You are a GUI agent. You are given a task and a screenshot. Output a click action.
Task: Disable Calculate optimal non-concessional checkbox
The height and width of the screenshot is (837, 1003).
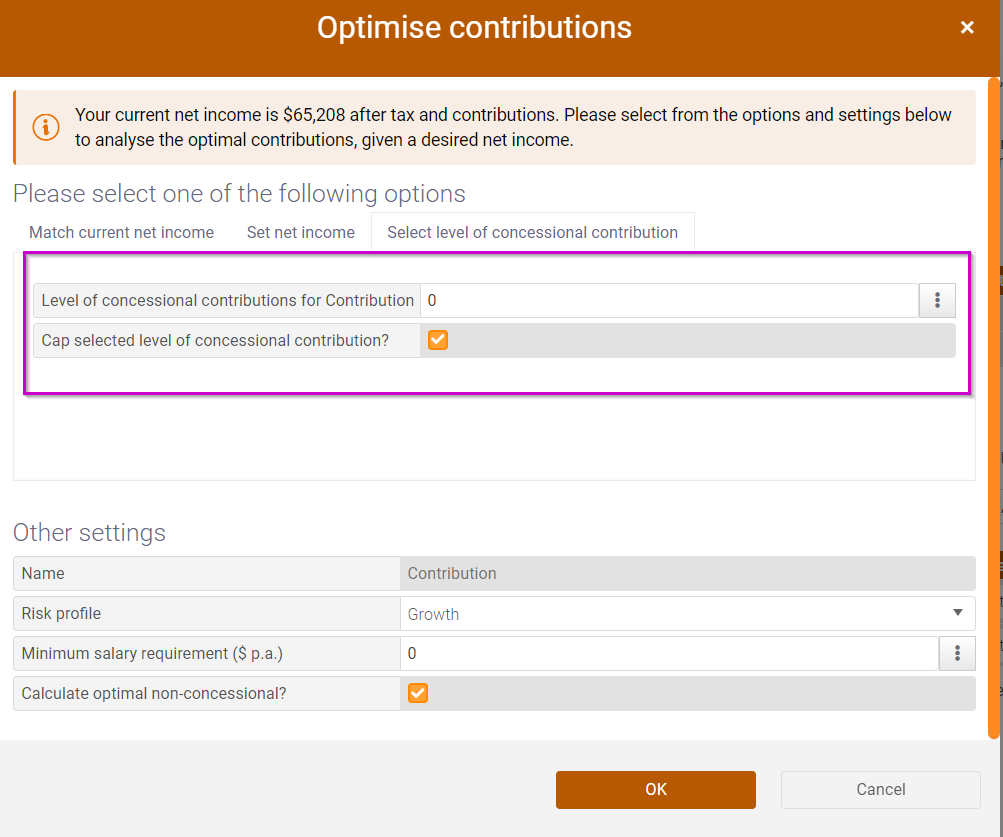coord(418,693)
